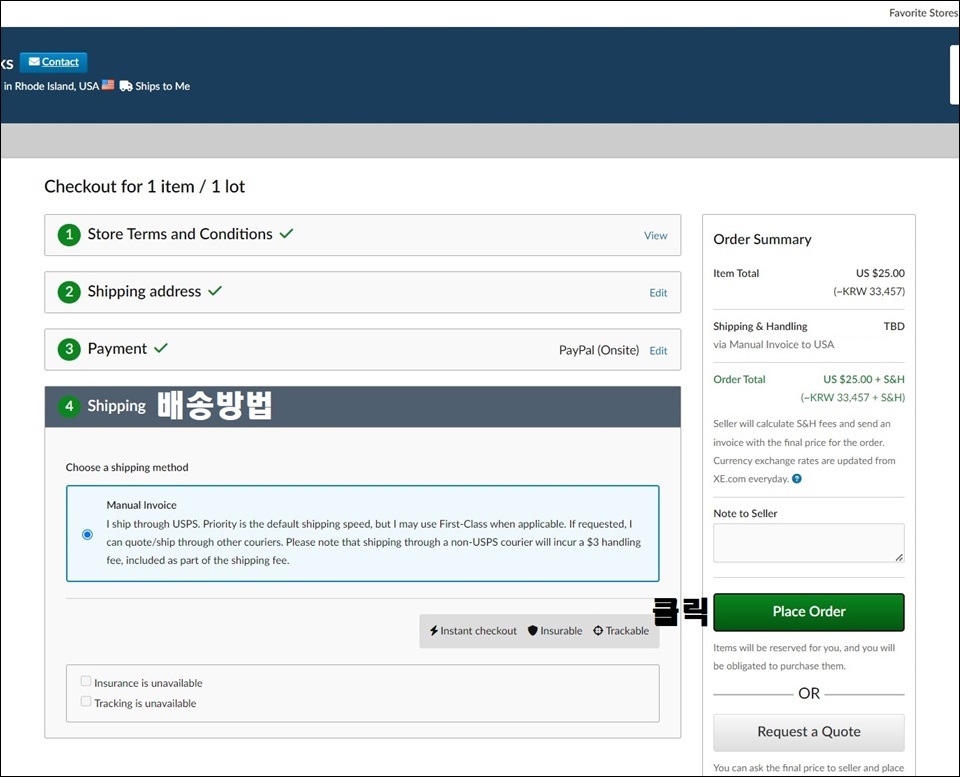Click the Request a Quote button
This screenshot has height=777, width=960.
point(809,732)
